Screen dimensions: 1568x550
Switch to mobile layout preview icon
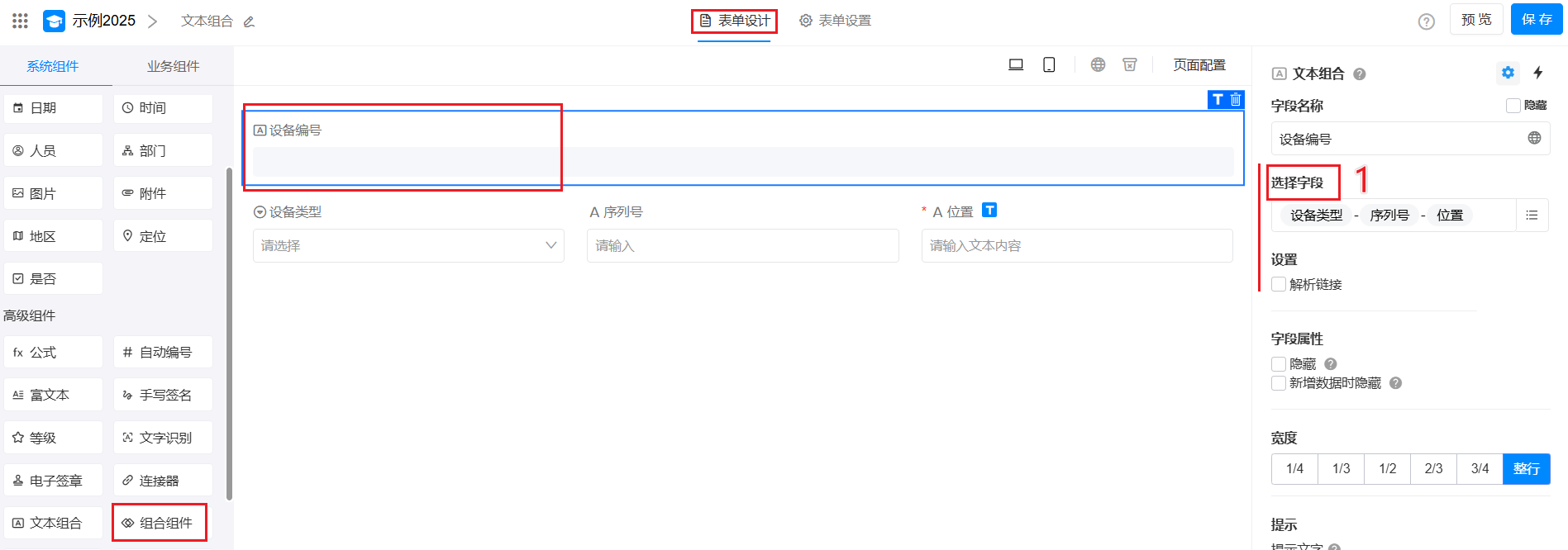[1049, 64]
